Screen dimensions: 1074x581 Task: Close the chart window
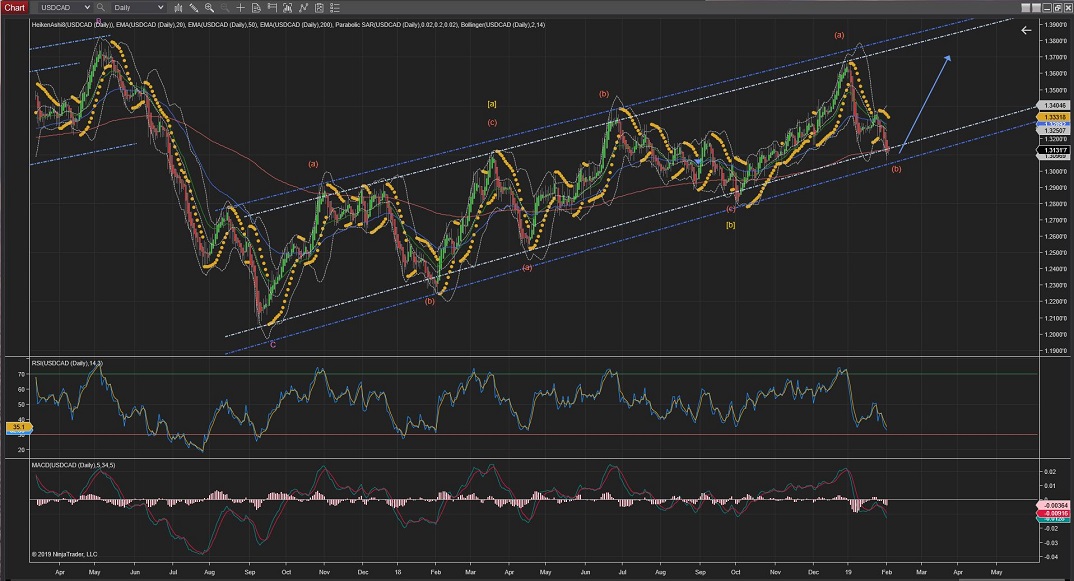point(1067,8)
